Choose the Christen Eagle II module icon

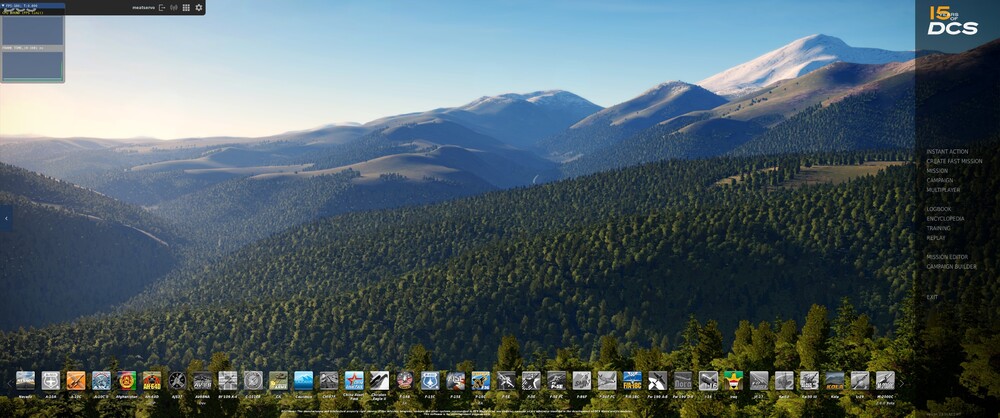point(379,380)
